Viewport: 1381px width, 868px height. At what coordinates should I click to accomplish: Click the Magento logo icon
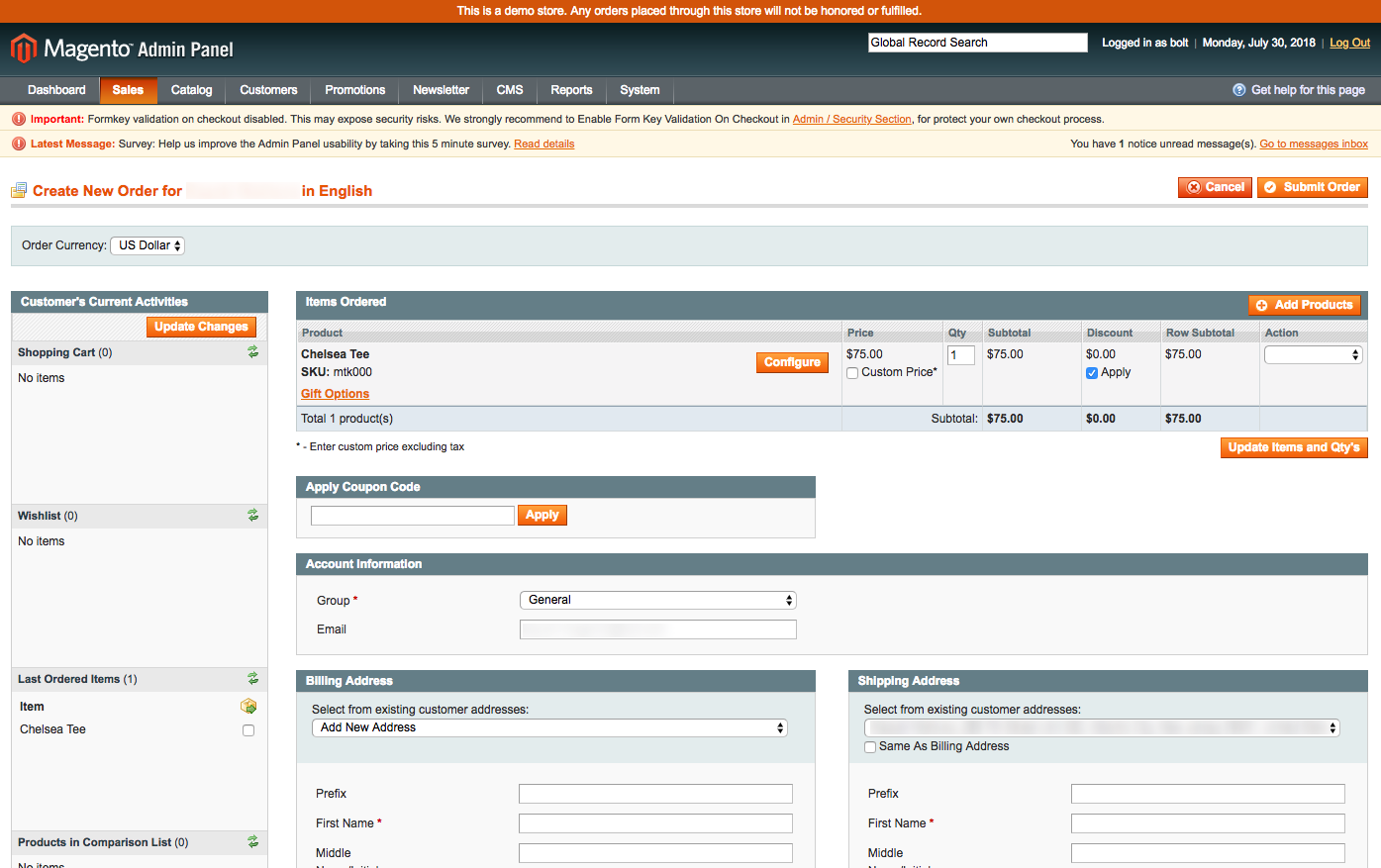24,48
